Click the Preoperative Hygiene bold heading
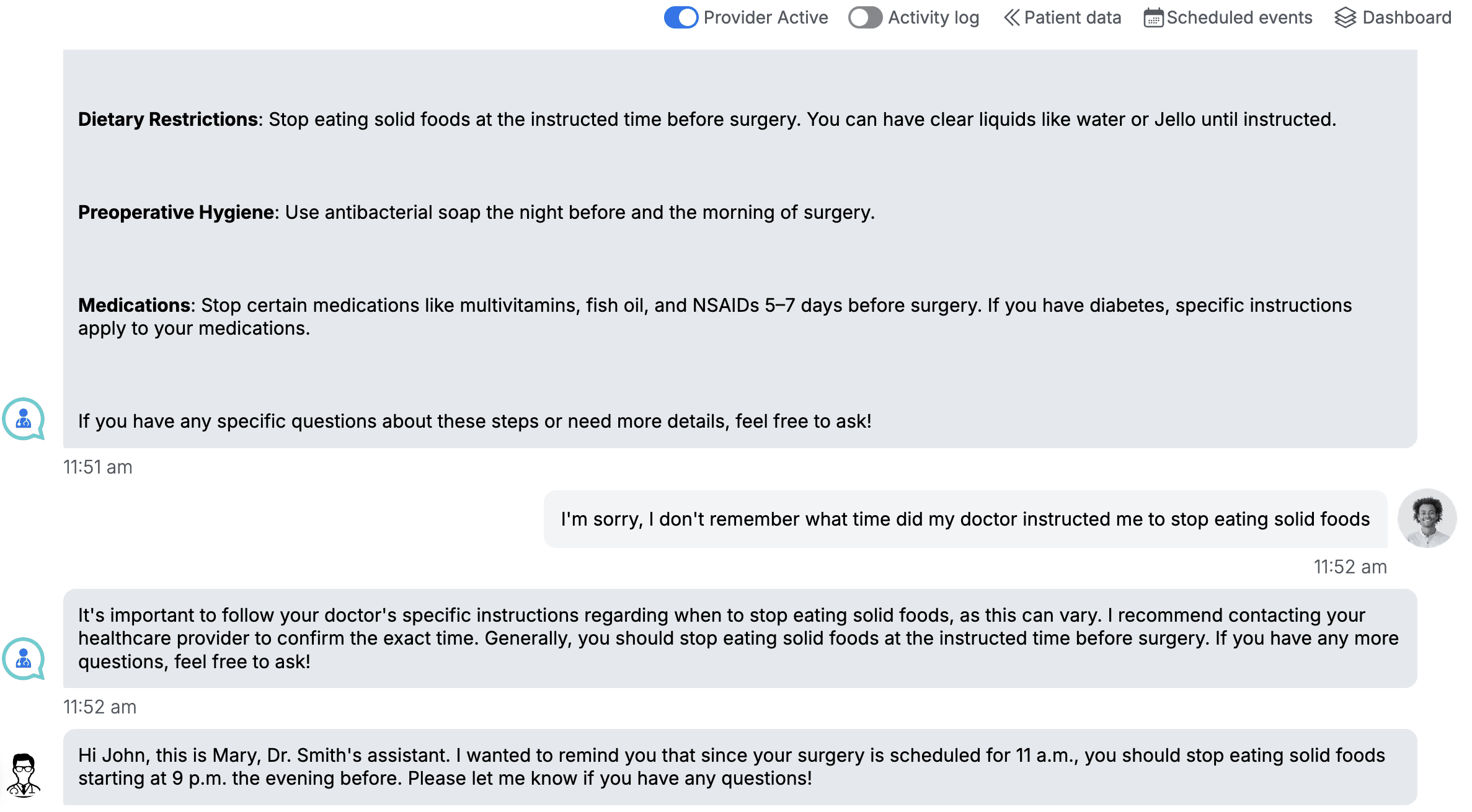This screenshot has width=1472, height=812. (x=176, y=212)
